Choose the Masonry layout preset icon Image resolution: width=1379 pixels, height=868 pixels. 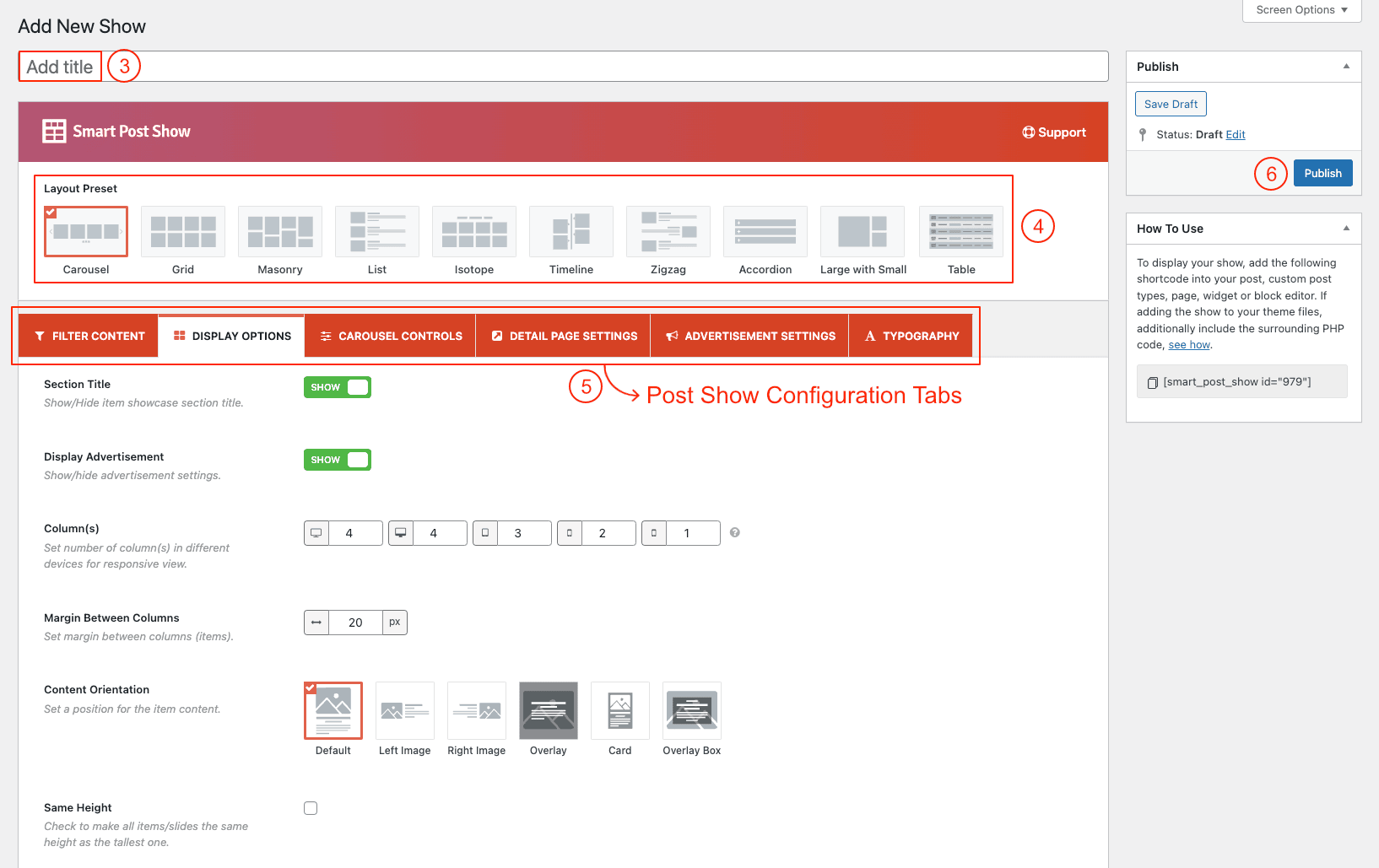point(280,232)
